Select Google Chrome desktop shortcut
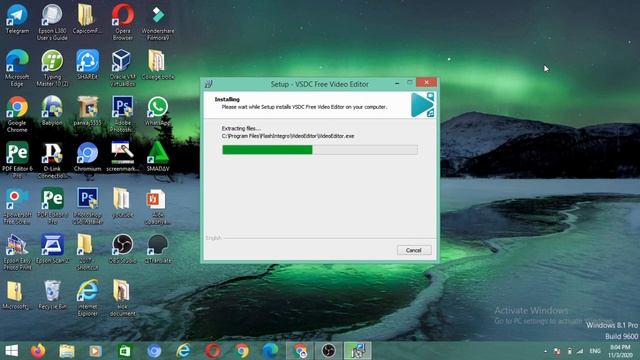Screen dimensions: 640x360 pos(17,114)
